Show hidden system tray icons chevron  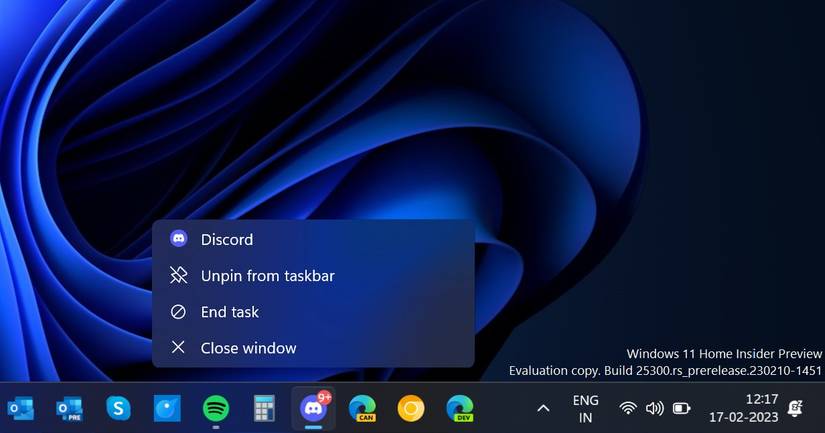(544, 408)
